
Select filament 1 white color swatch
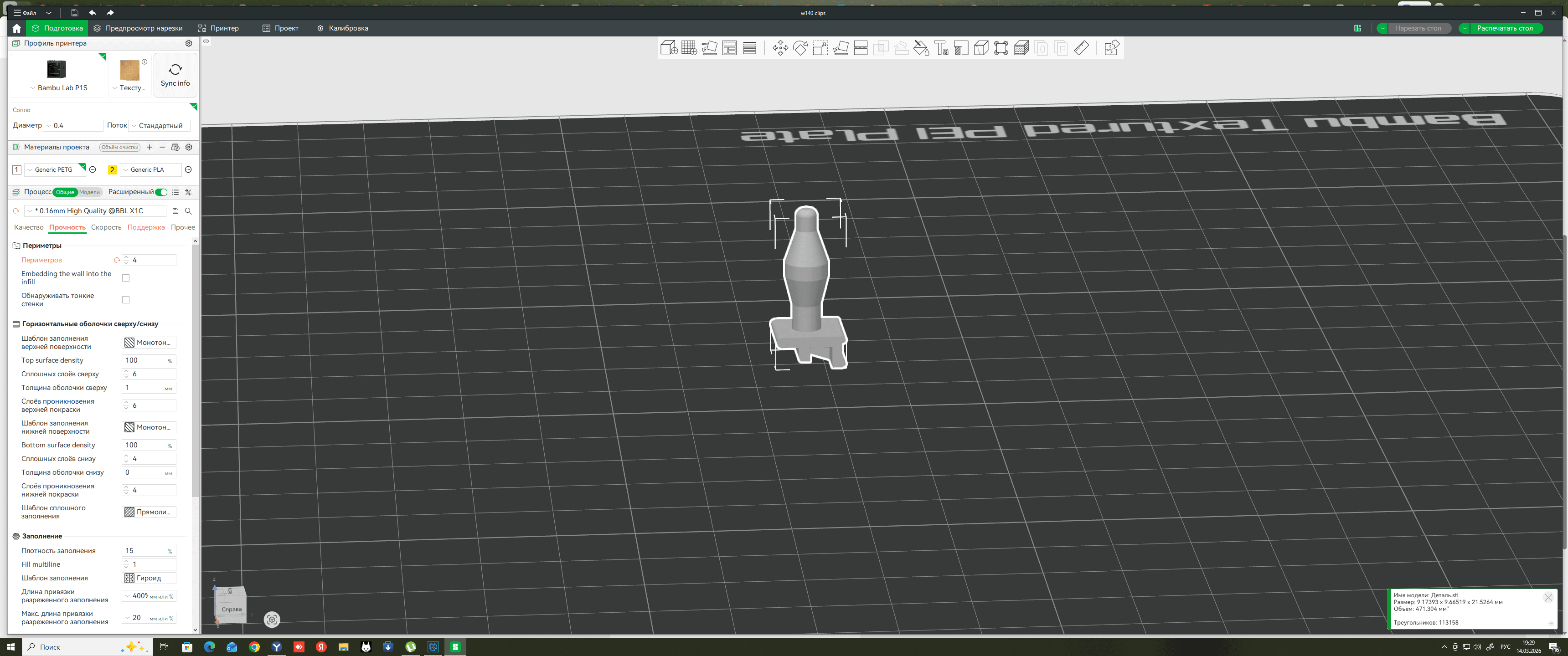pyautogui.click(x=16, y=170)
